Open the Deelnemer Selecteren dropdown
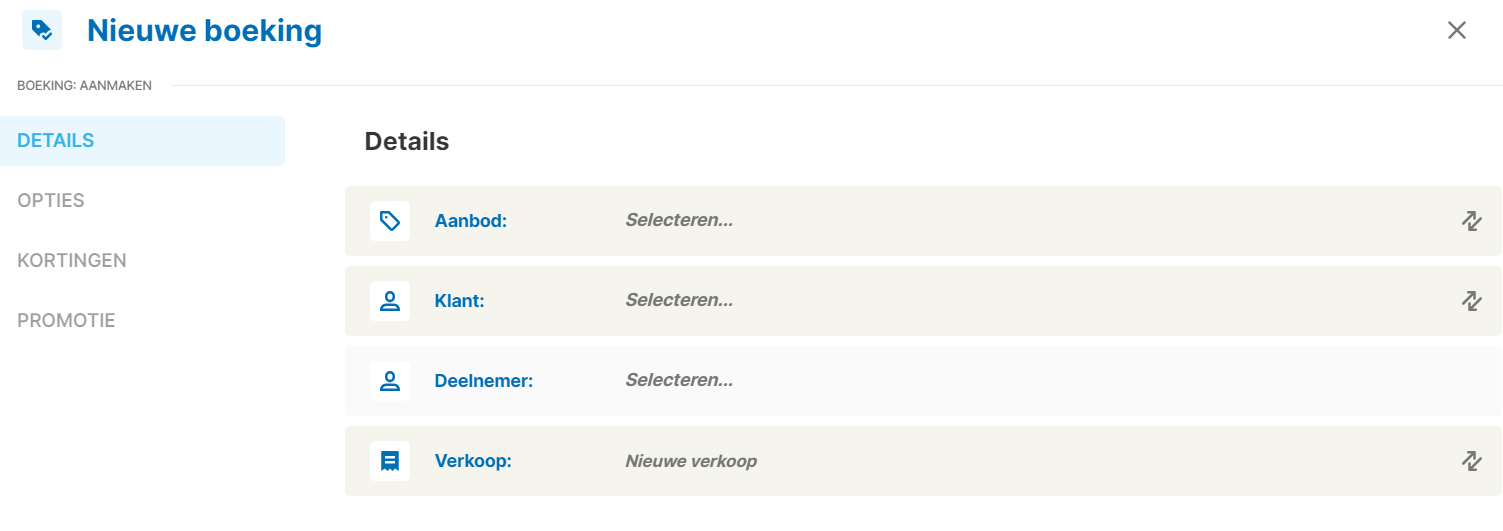Screen dimensions: 1503x531 tap(679, 380)
